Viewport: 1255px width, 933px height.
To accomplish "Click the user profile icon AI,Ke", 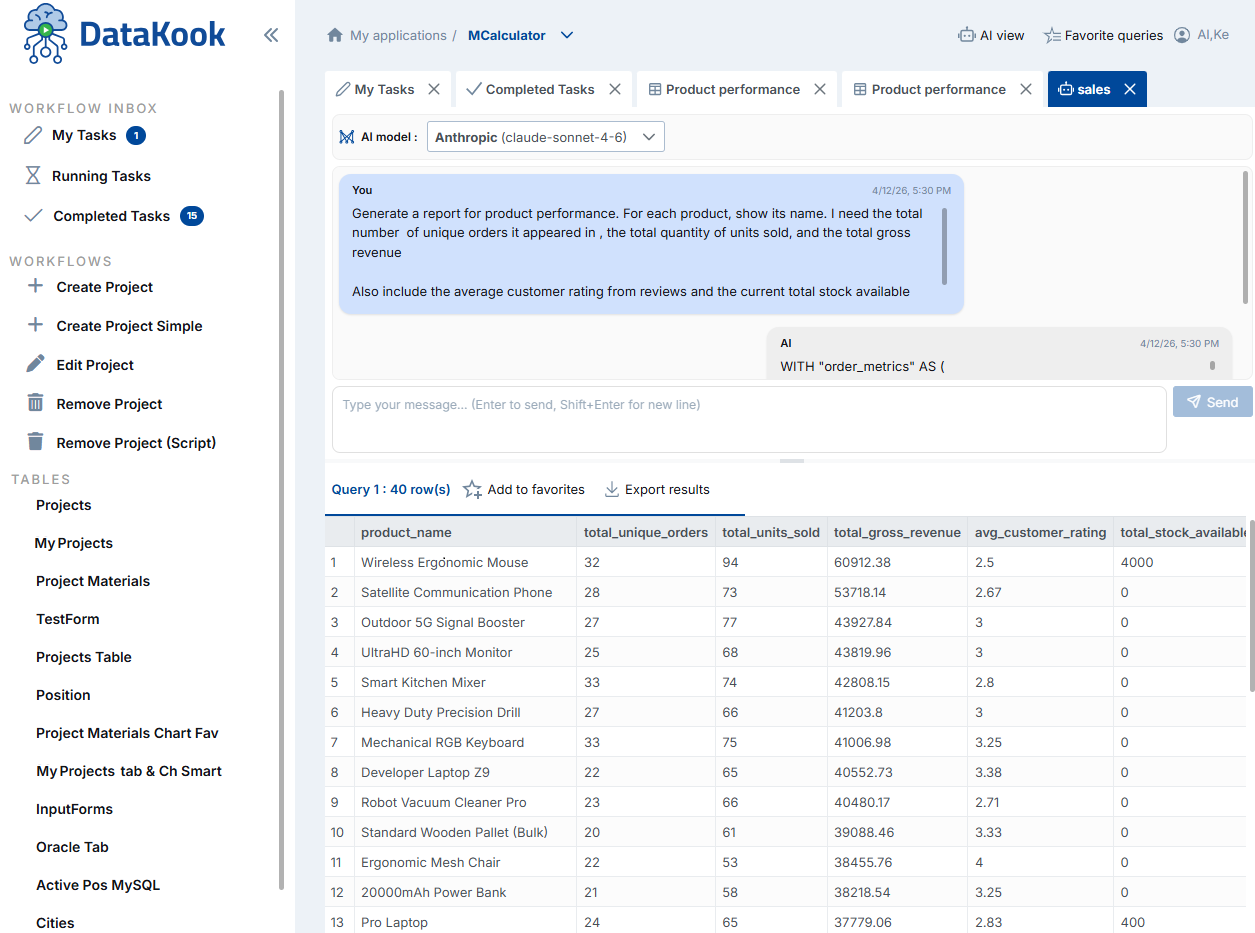I will (1182, 35).
